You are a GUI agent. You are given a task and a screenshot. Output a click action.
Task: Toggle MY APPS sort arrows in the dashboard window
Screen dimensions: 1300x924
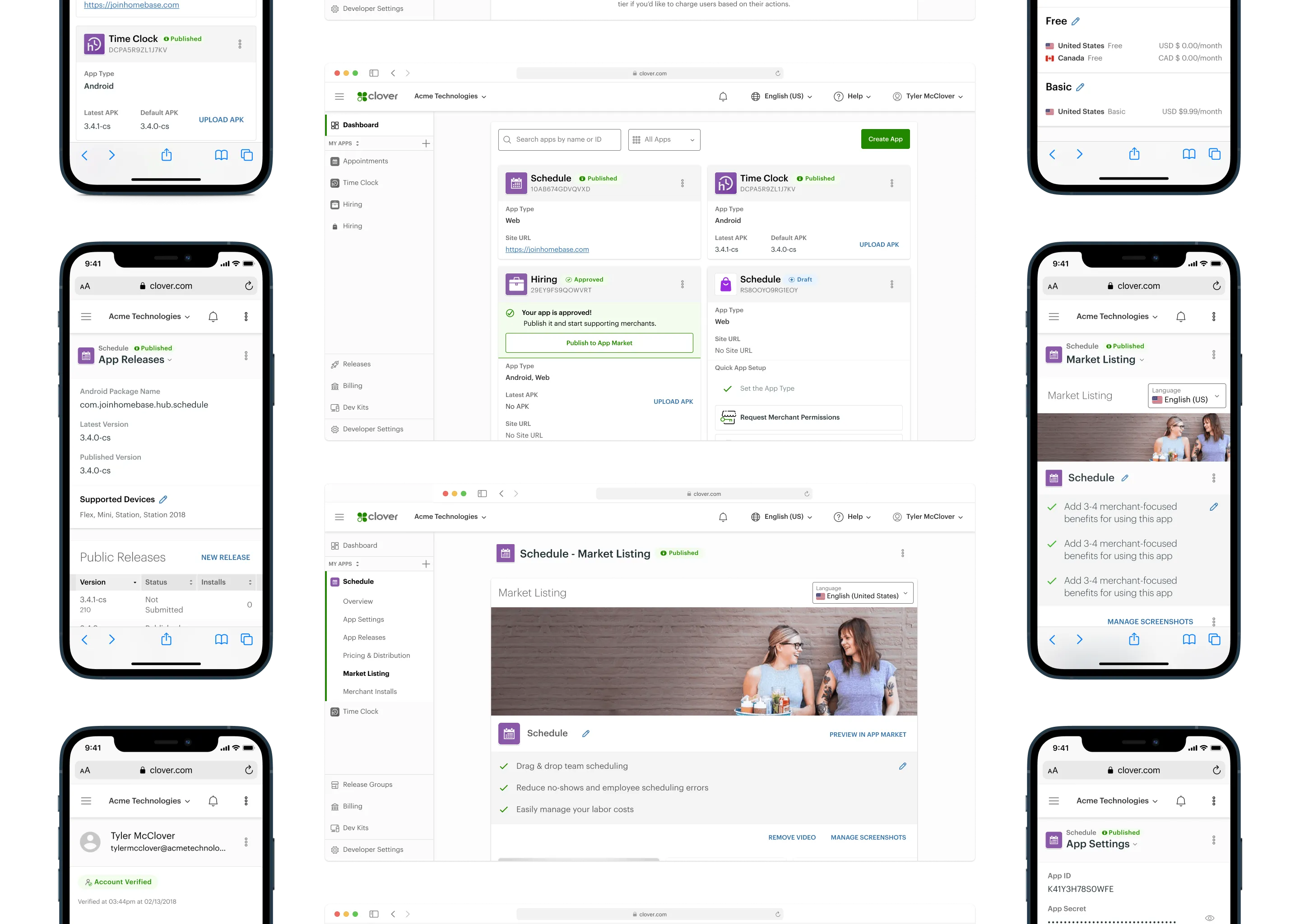(357, 143)
